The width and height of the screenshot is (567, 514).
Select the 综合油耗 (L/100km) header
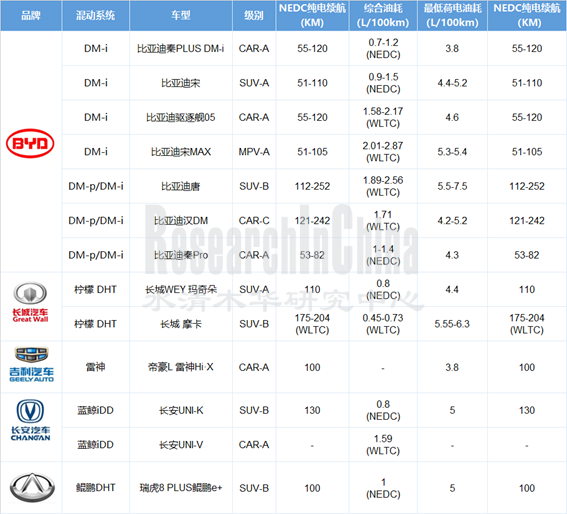383,16
